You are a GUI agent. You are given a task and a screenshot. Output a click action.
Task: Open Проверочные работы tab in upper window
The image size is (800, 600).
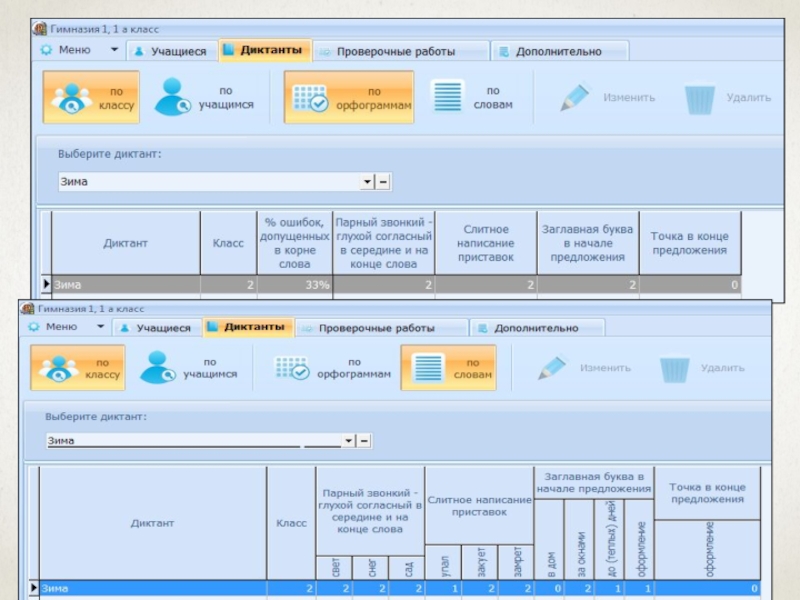(401, 51)
